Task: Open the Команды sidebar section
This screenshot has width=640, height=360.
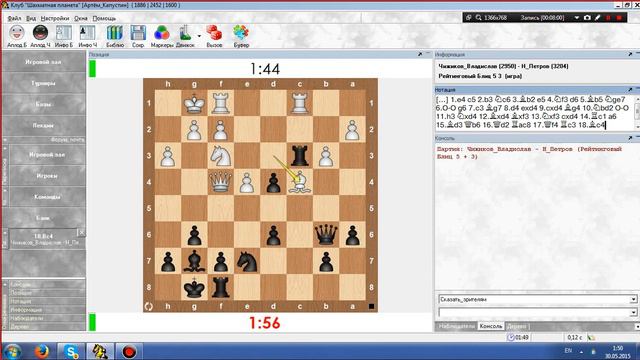Action: 47,197
